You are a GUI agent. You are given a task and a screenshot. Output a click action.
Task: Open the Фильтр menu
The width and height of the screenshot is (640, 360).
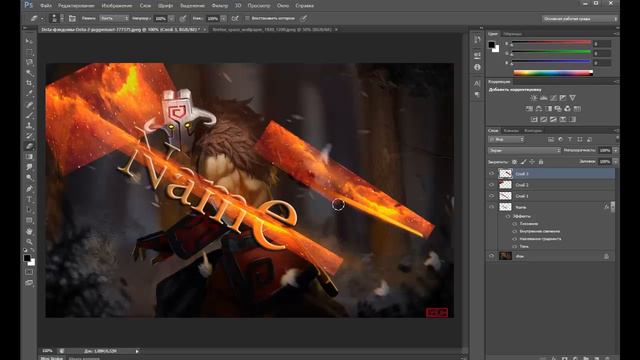coord(220,6)
